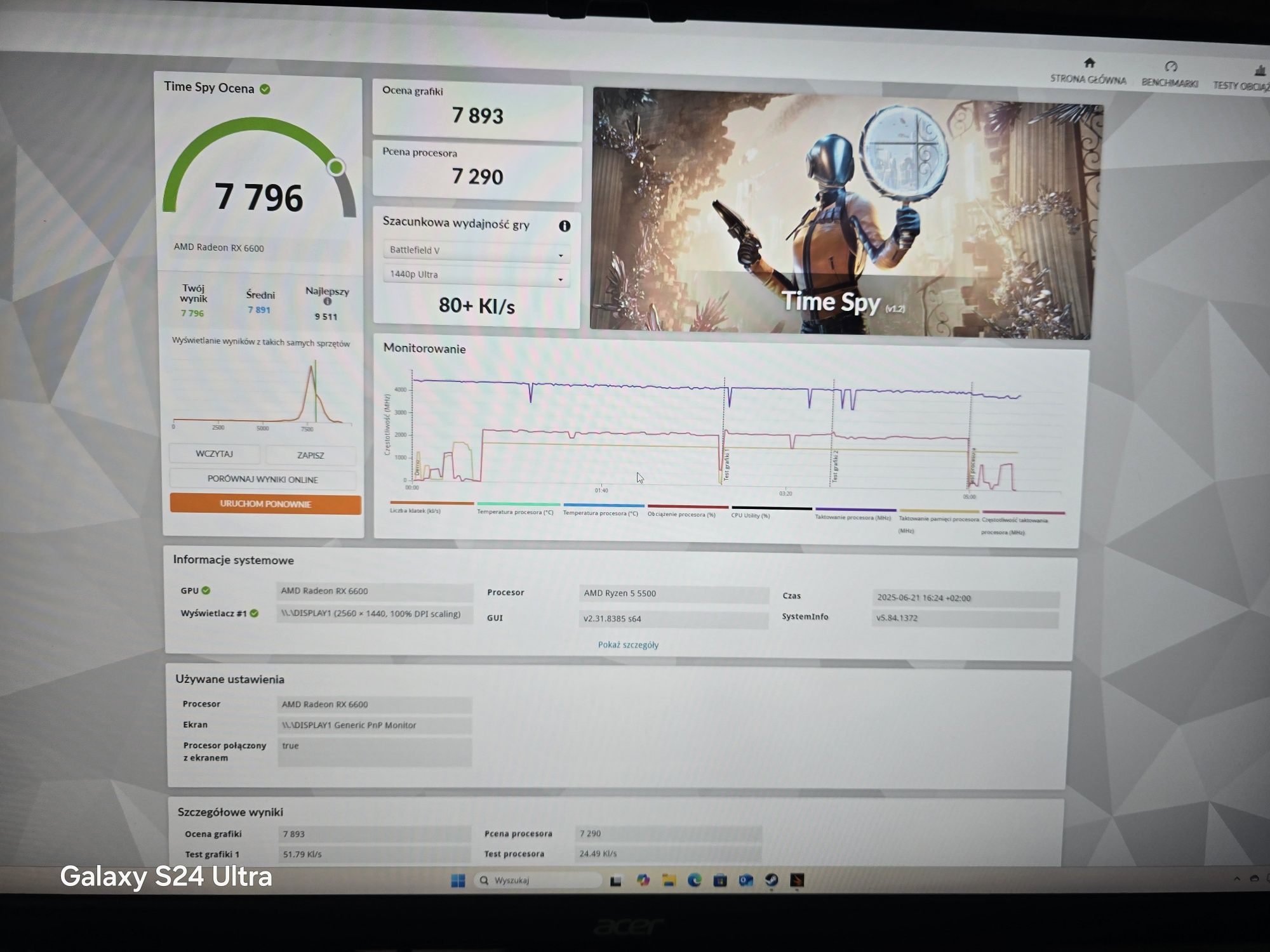Click the Test grafiki 2 marker on chart
This screenshot has height=952, width=1270.
click(836, 466)
